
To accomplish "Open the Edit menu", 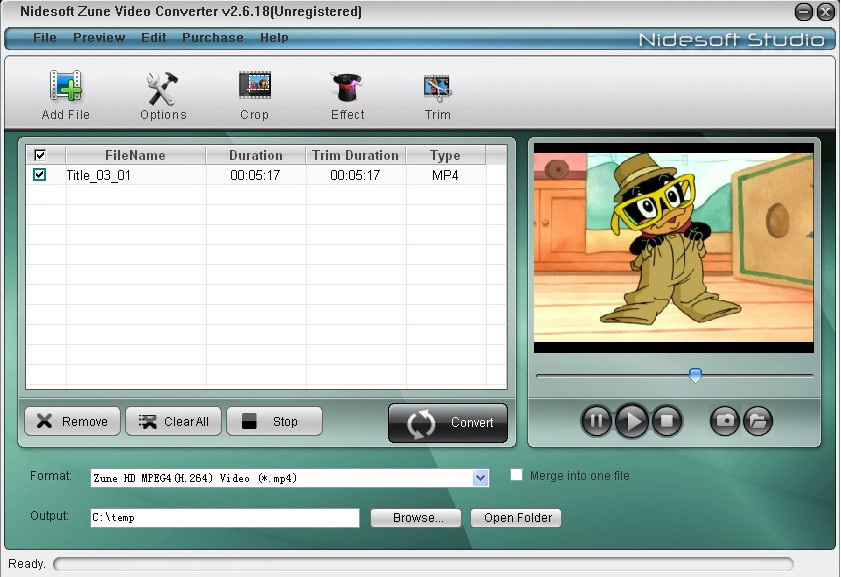I will (153, 38).
